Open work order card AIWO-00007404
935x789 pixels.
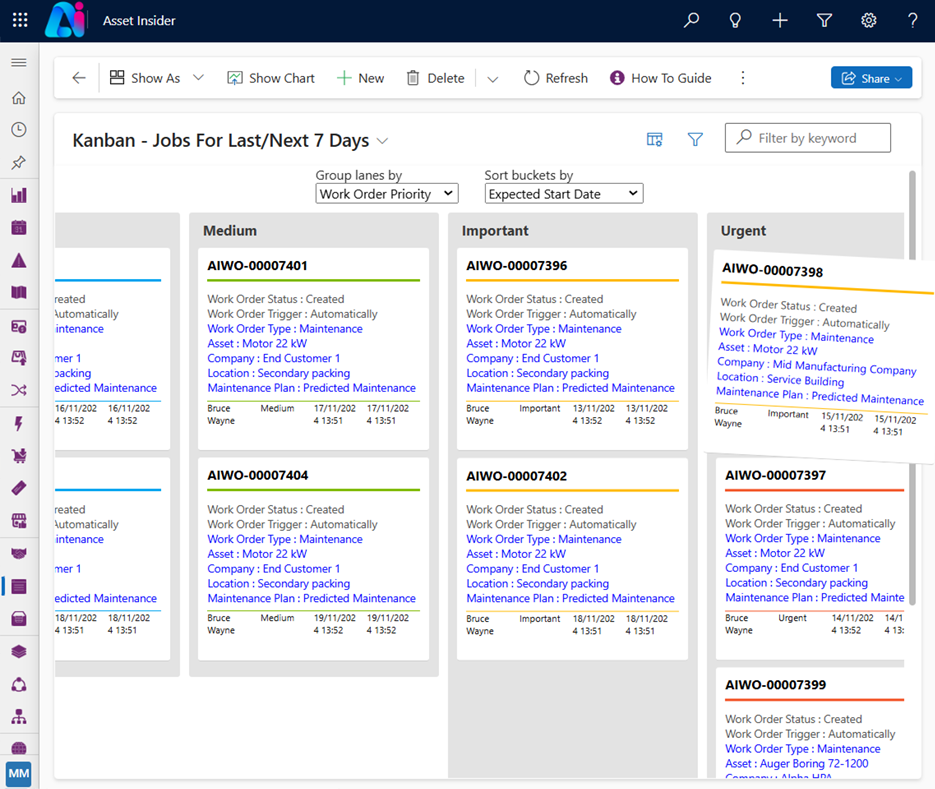click(x=314, y=559)
